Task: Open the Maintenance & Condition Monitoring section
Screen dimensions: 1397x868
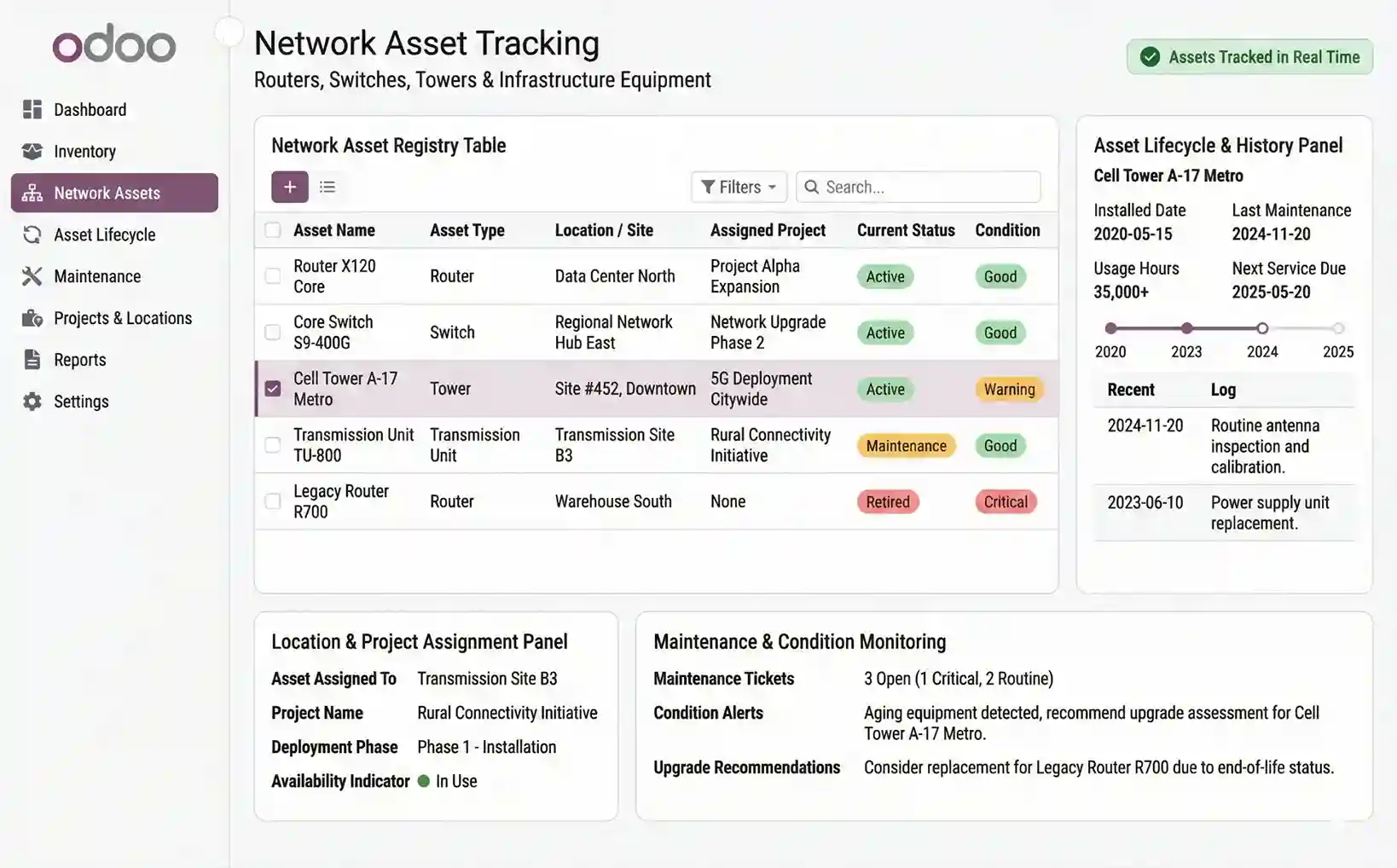Action: point(799,641)
